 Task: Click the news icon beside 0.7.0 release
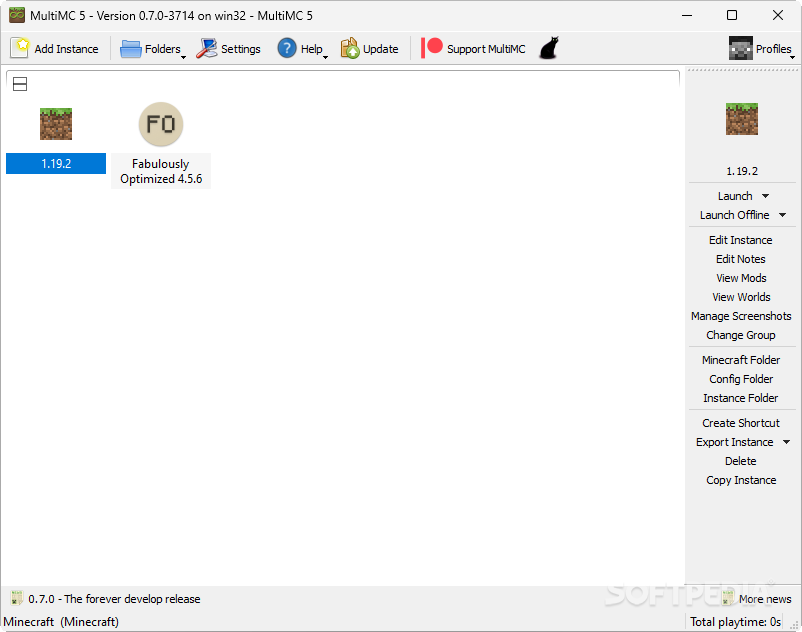point(17,597)
